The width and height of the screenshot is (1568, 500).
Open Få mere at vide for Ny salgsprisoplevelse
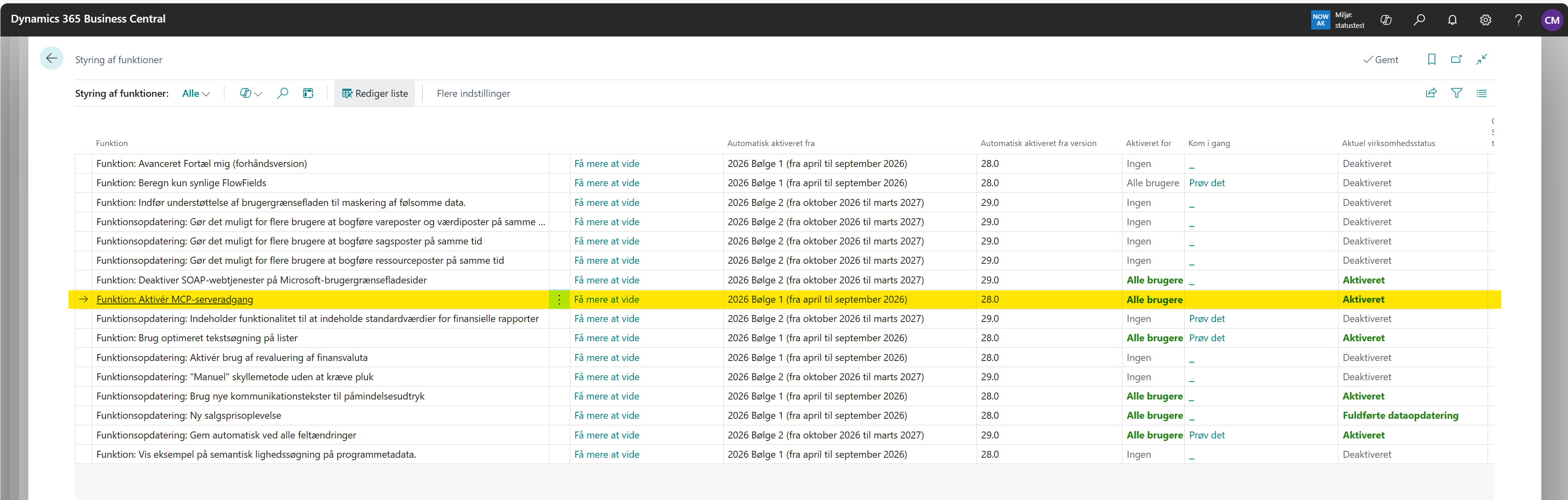(x=606, y=416)
